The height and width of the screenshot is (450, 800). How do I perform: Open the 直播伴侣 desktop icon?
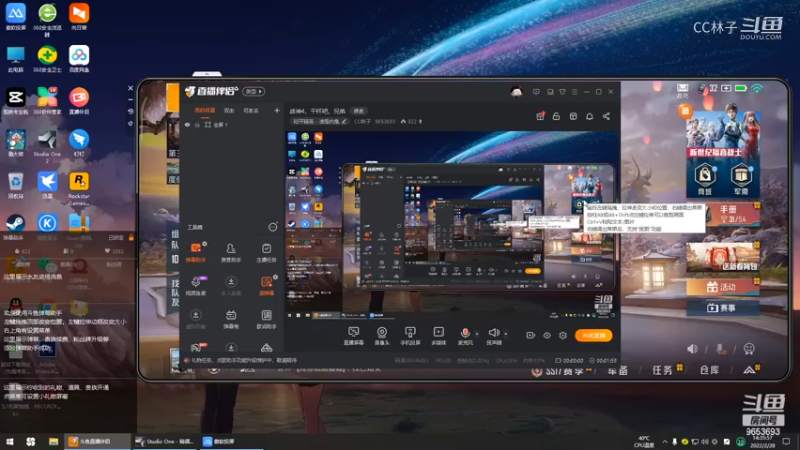pyautogui.click(x=79, y=101)
